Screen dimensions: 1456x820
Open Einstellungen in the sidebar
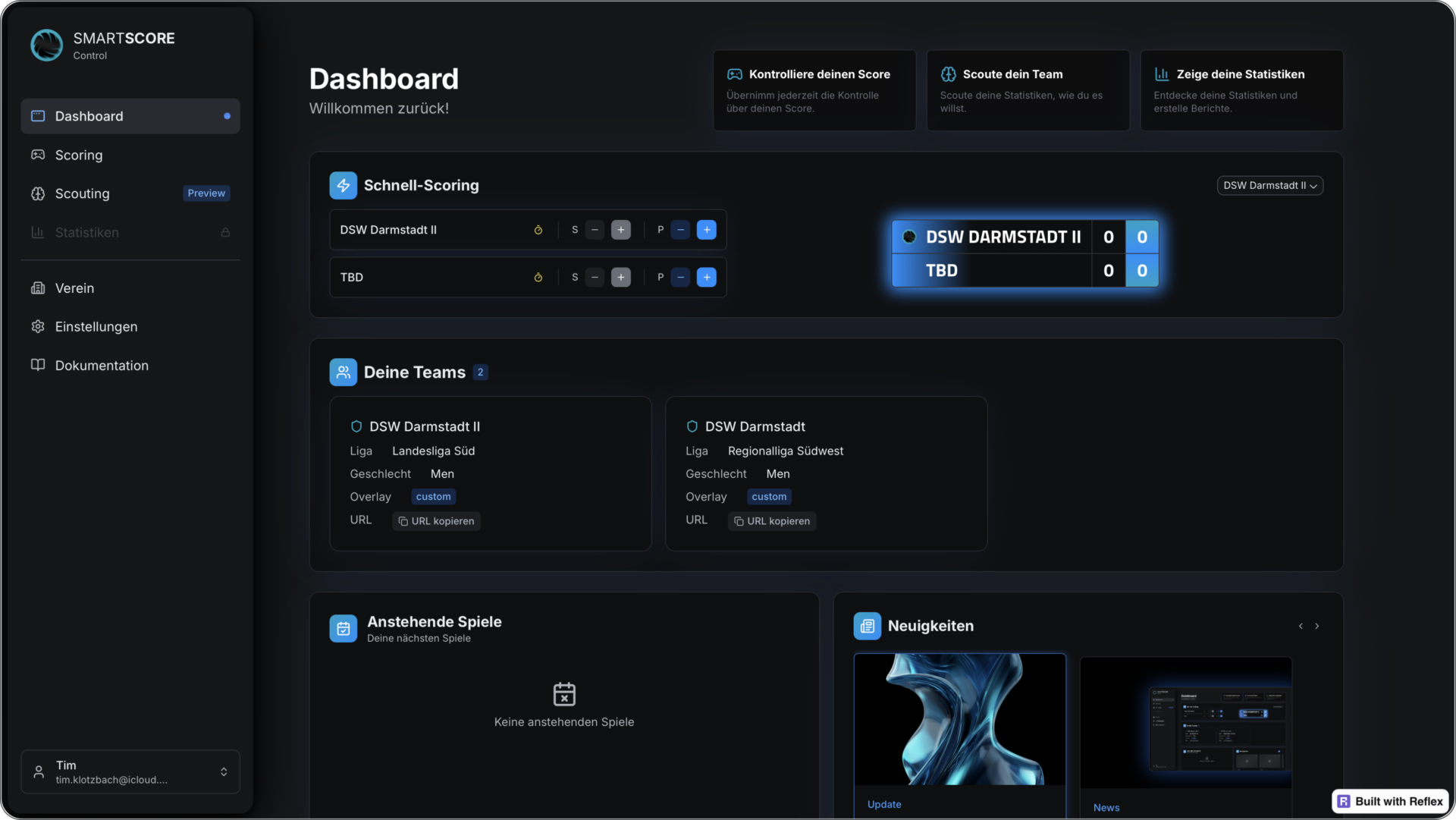96,327
